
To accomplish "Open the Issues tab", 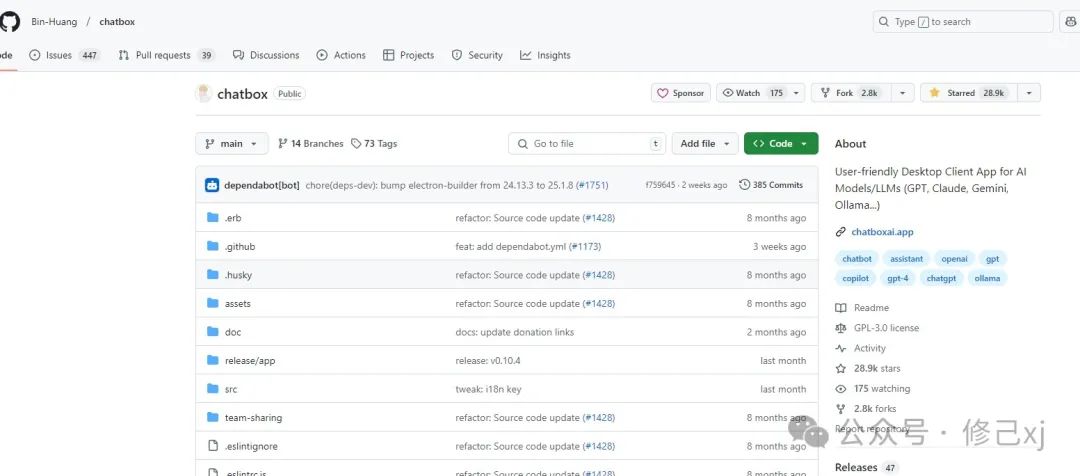I will [64, 55].
